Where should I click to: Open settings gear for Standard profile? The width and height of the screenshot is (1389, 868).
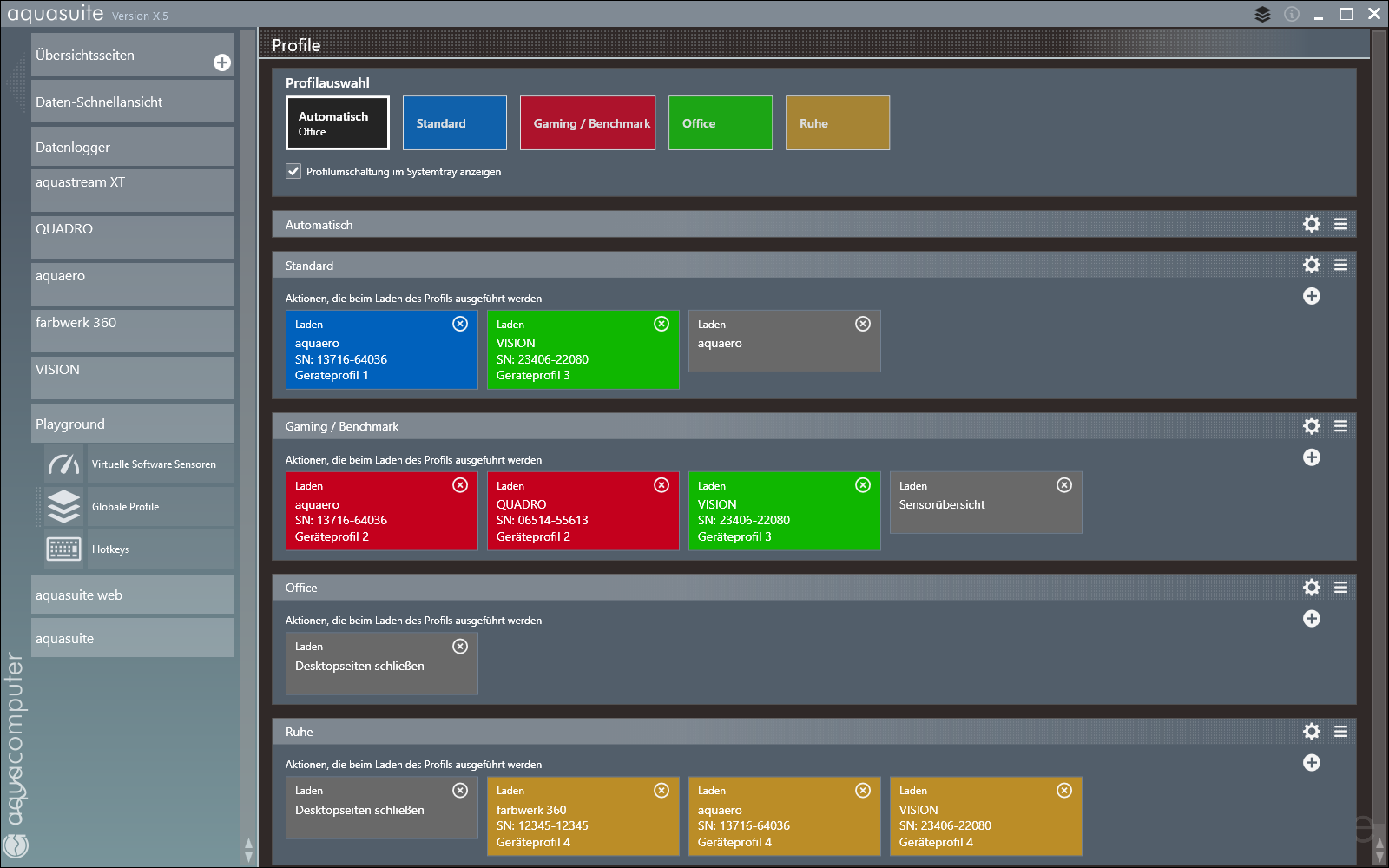point(1312,265)
